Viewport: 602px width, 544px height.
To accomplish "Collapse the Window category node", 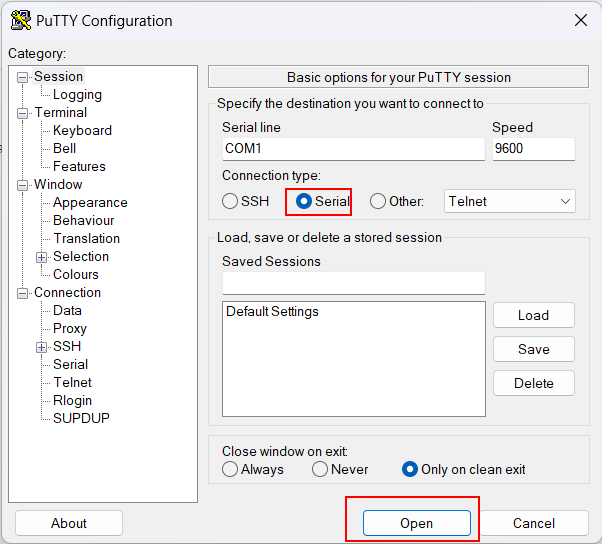I will click(23, 185).
